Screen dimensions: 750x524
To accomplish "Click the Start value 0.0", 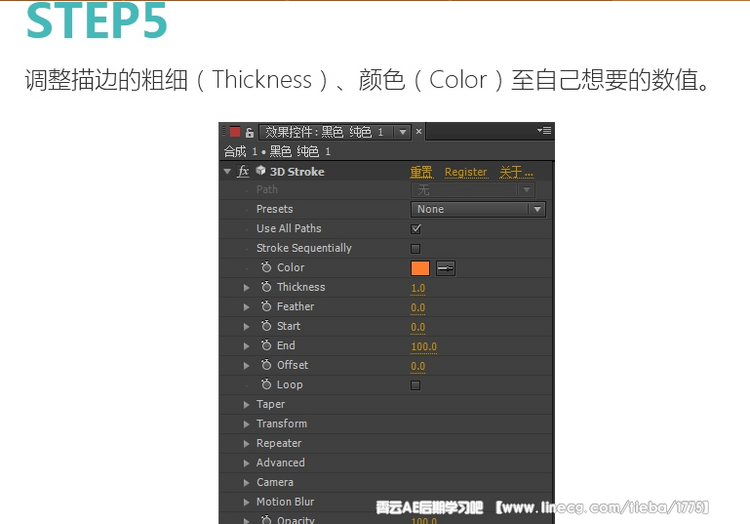I will 418,328.
